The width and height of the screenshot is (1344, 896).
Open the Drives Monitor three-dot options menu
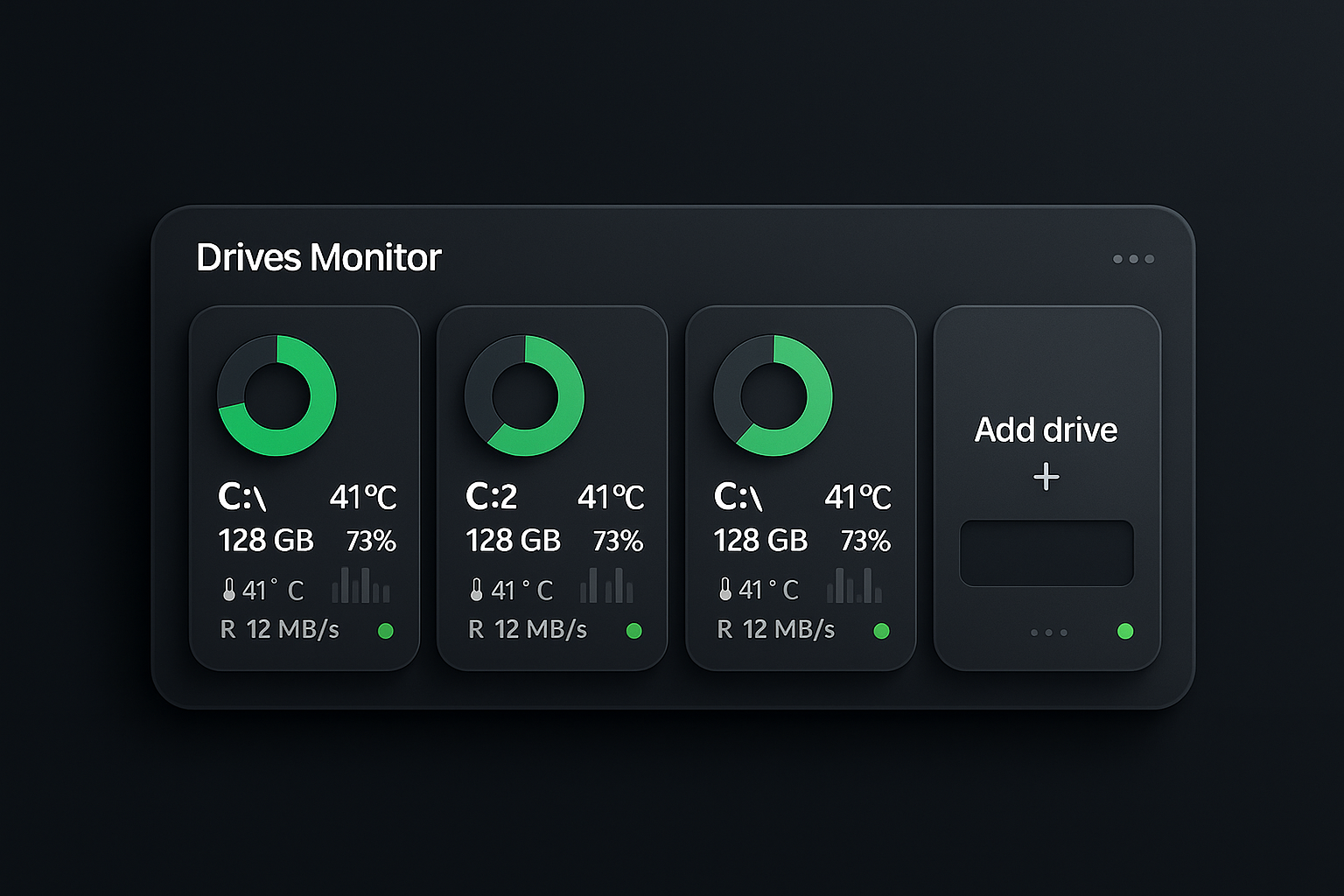[x=1133, y=259]
